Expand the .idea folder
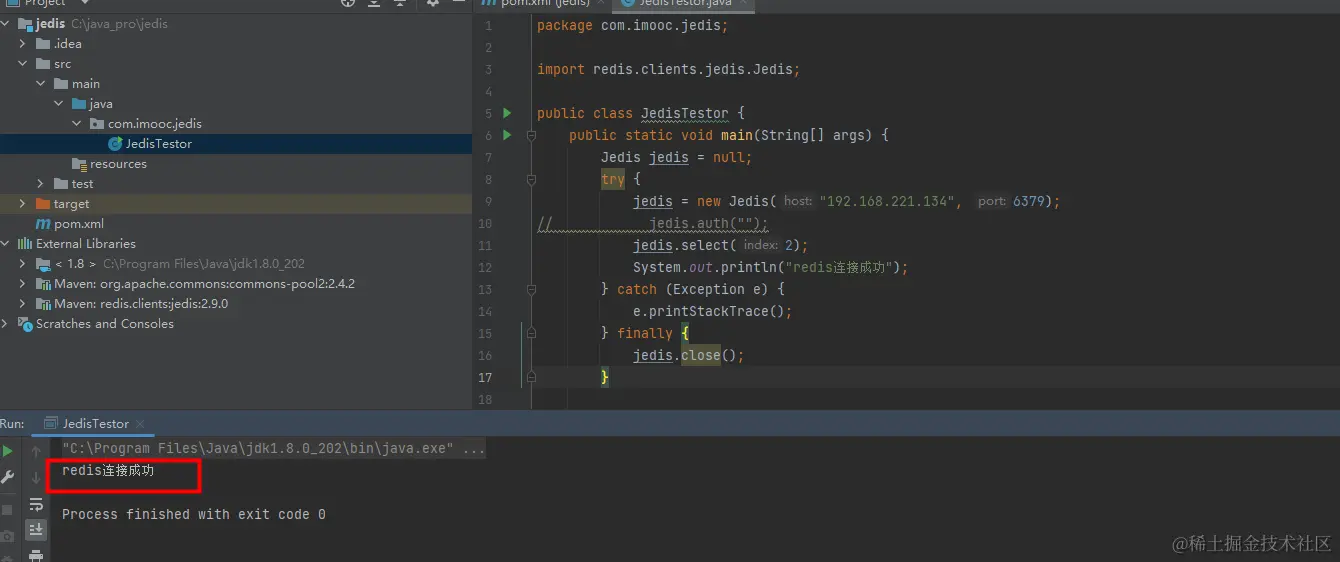 click(x=24, y=44)
